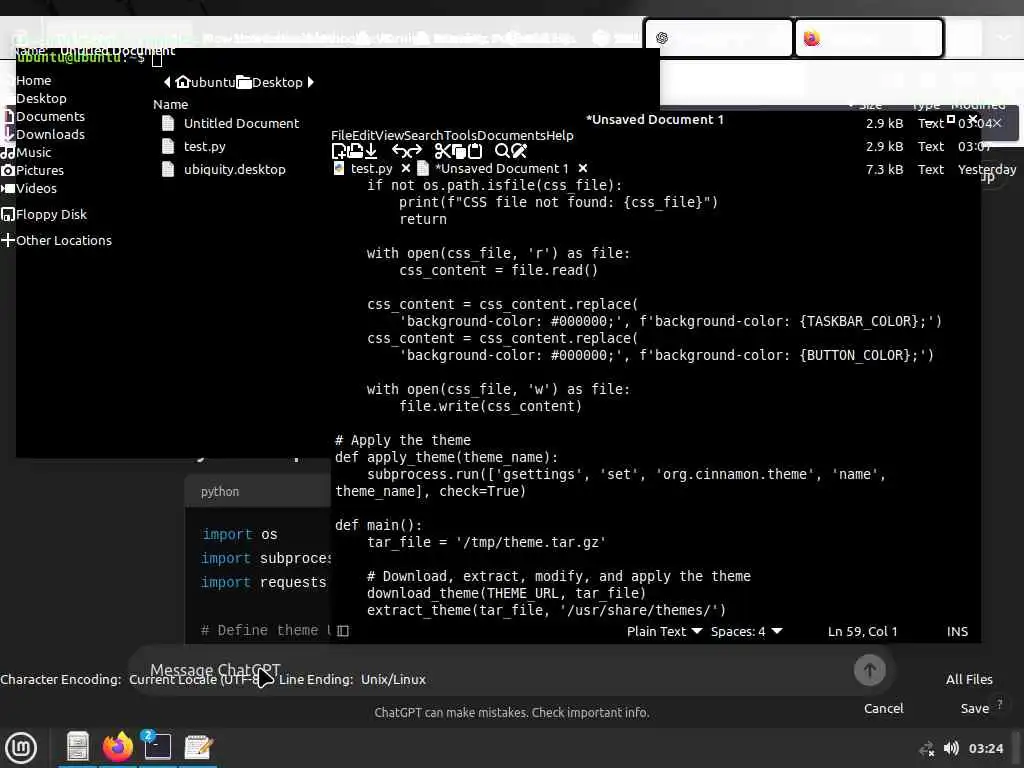
Task: Open the Character Encoding dropdown
Action: pyautogui.click(x=199, y=680)
